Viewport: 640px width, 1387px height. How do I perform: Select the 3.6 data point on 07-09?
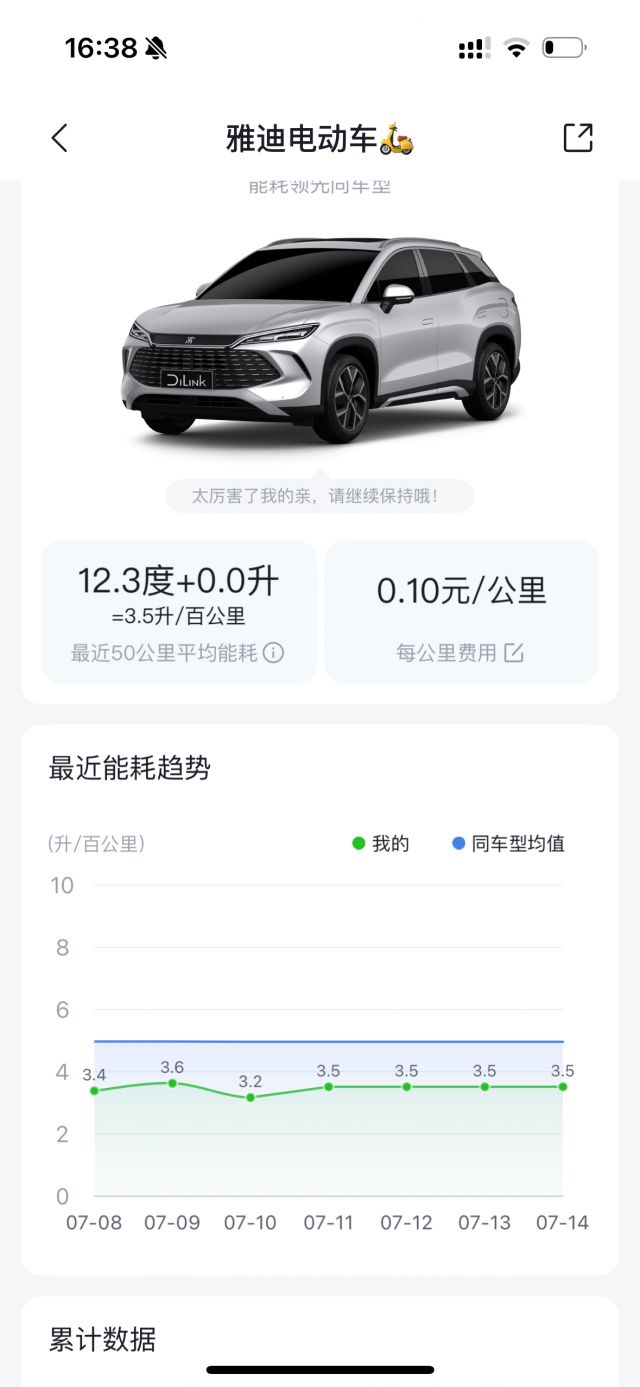click(171, 1084)
